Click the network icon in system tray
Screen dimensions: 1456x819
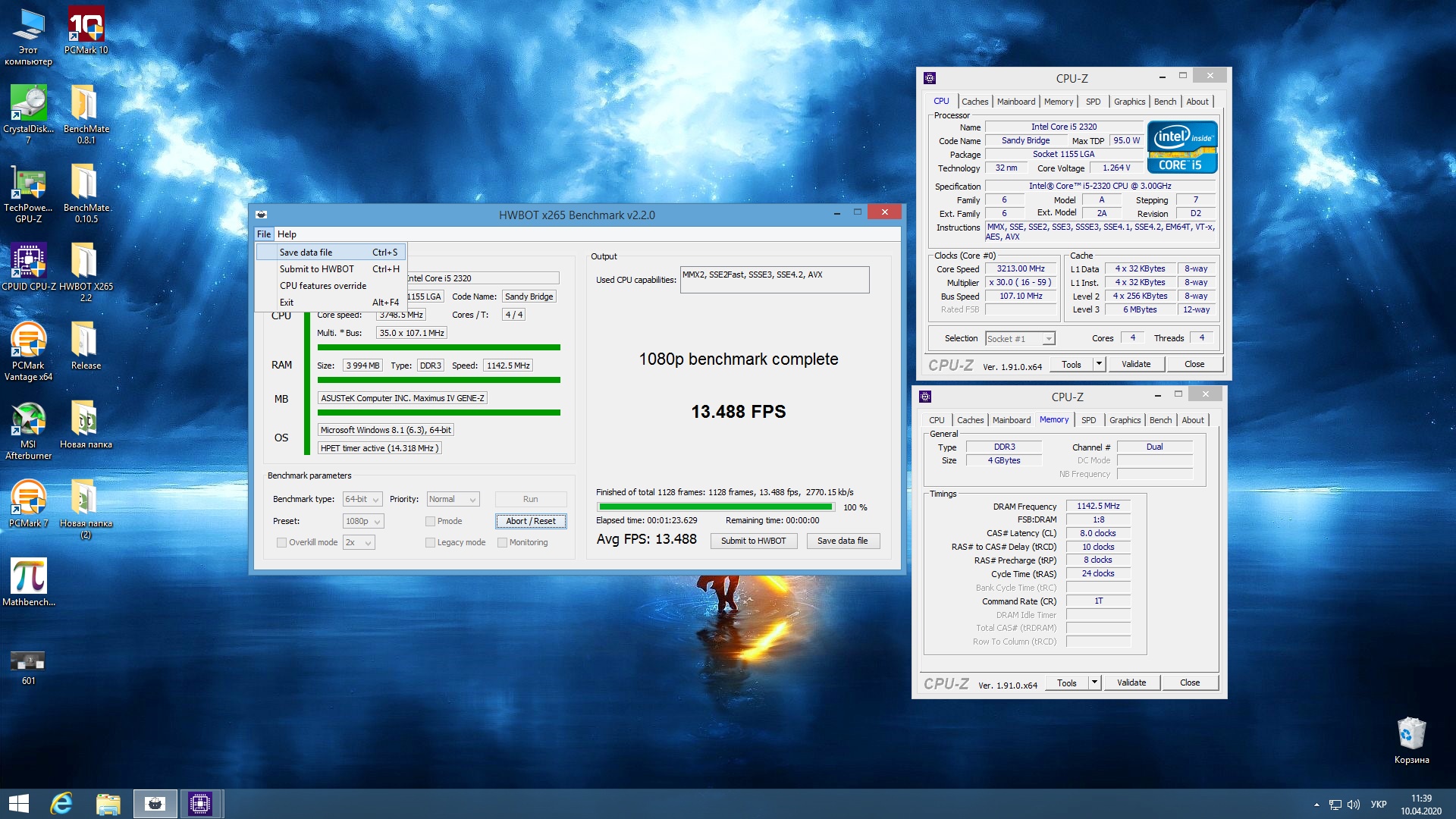tap(1335, 805)
